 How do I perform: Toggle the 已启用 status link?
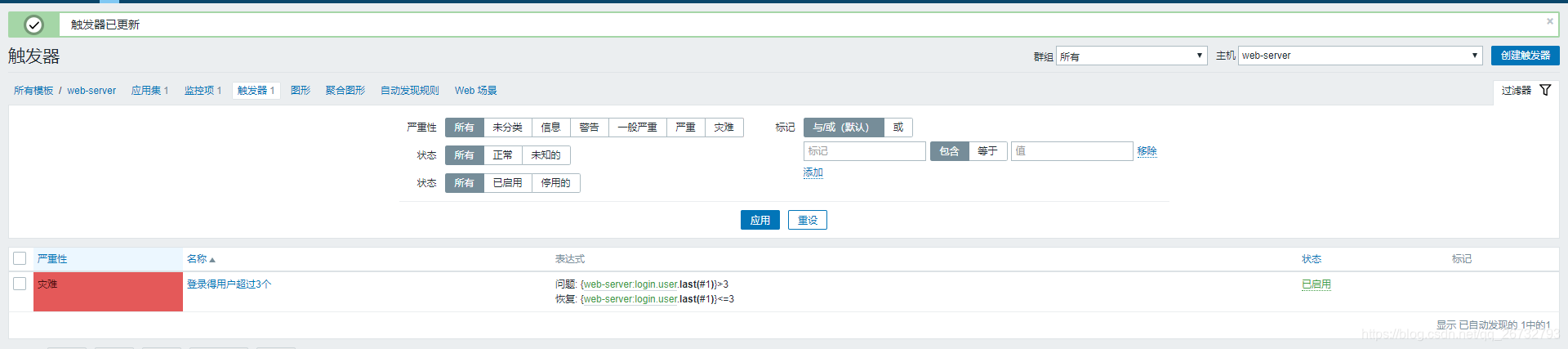[x=1316, y=284]
